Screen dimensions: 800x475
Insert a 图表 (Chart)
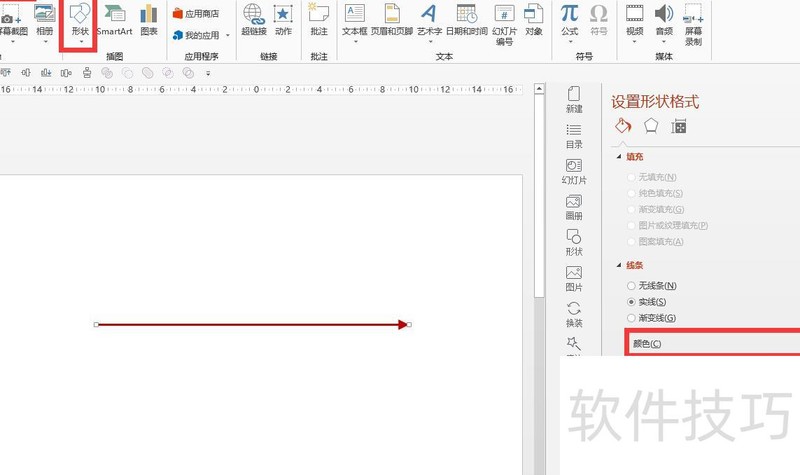(149, 21)
